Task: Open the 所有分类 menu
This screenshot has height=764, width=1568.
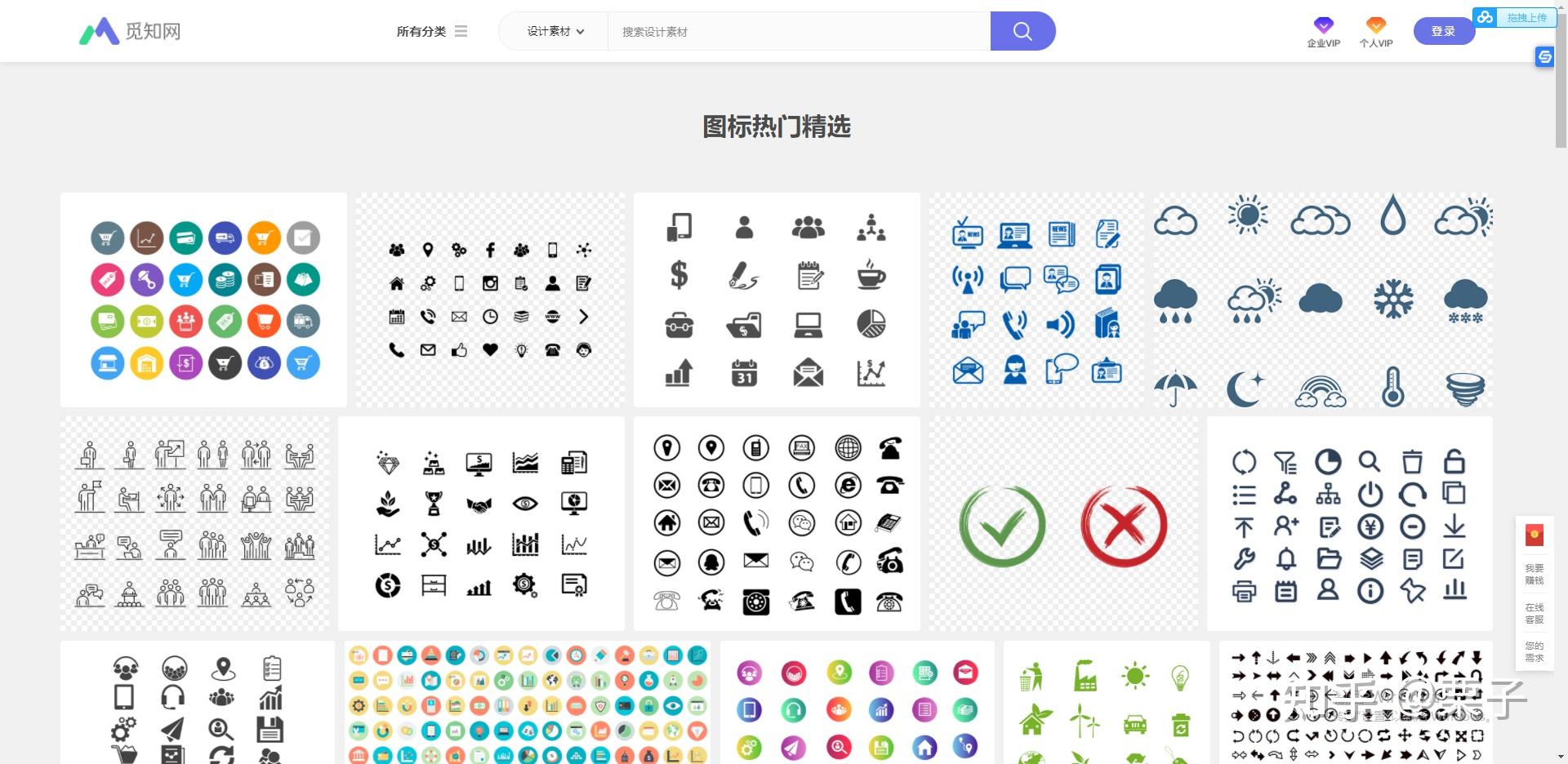Action: click(x=431, y=31)
